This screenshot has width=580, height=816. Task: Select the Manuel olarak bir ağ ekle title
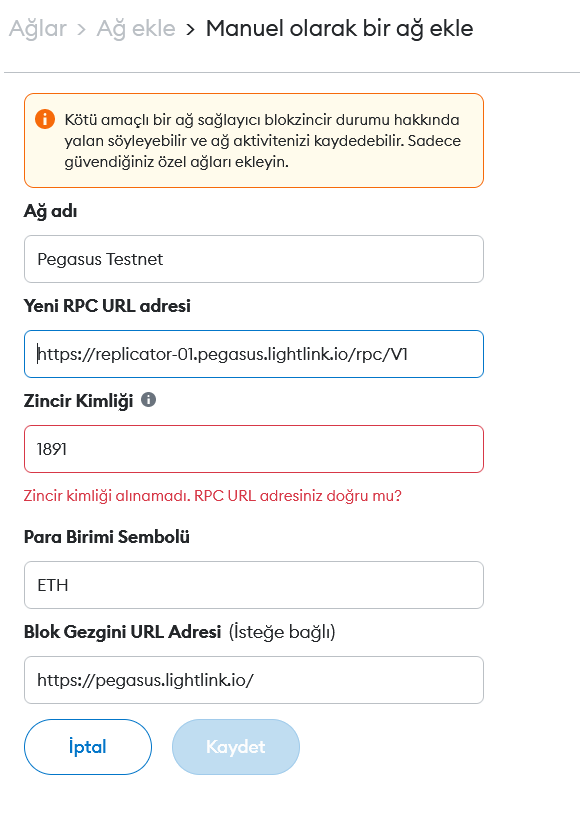pyautogui.click(x=339, y=28)
